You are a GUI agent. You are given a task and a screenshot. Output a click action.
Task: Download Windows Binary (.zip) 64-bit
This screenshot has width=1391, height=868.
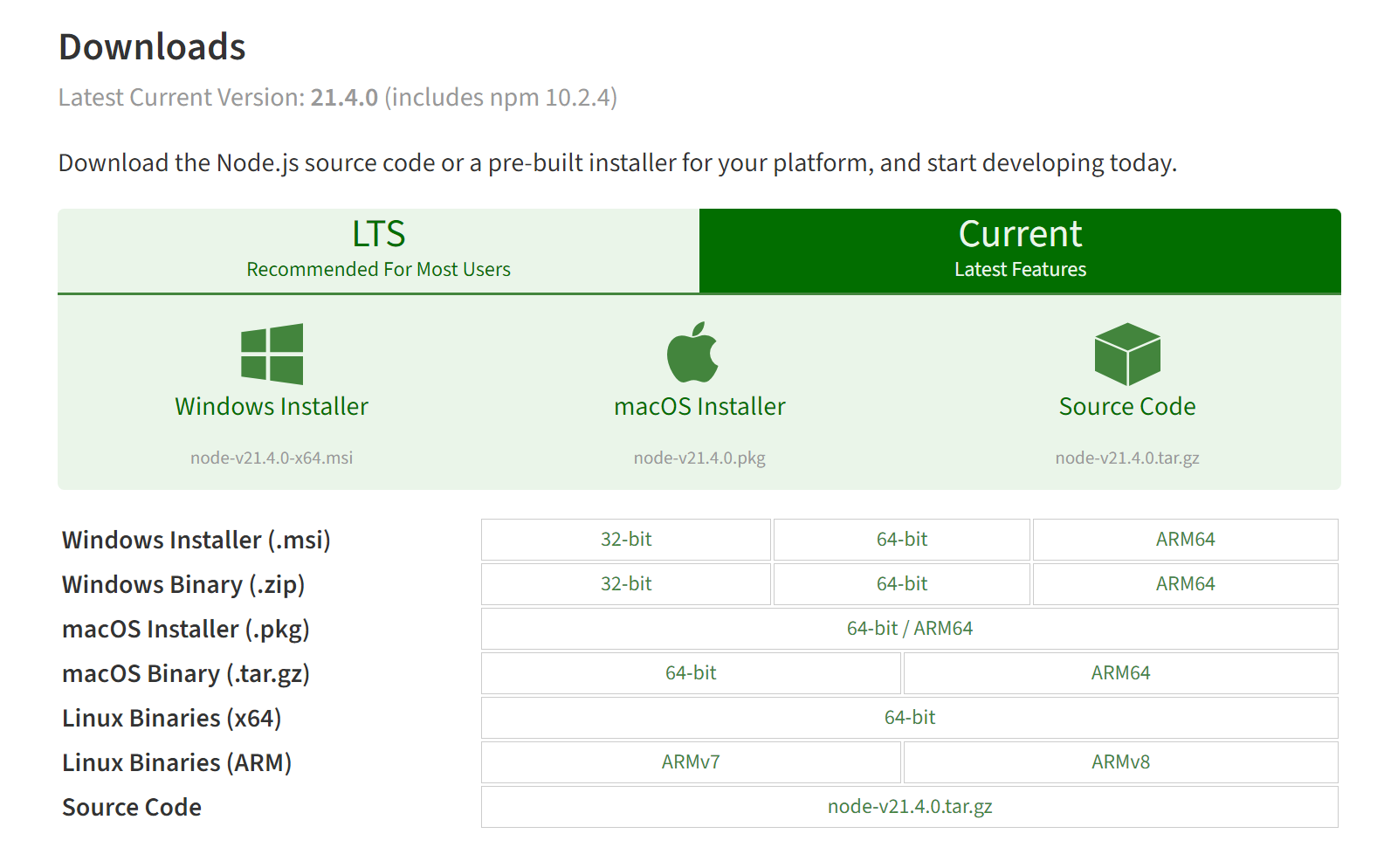coord(902,584)
